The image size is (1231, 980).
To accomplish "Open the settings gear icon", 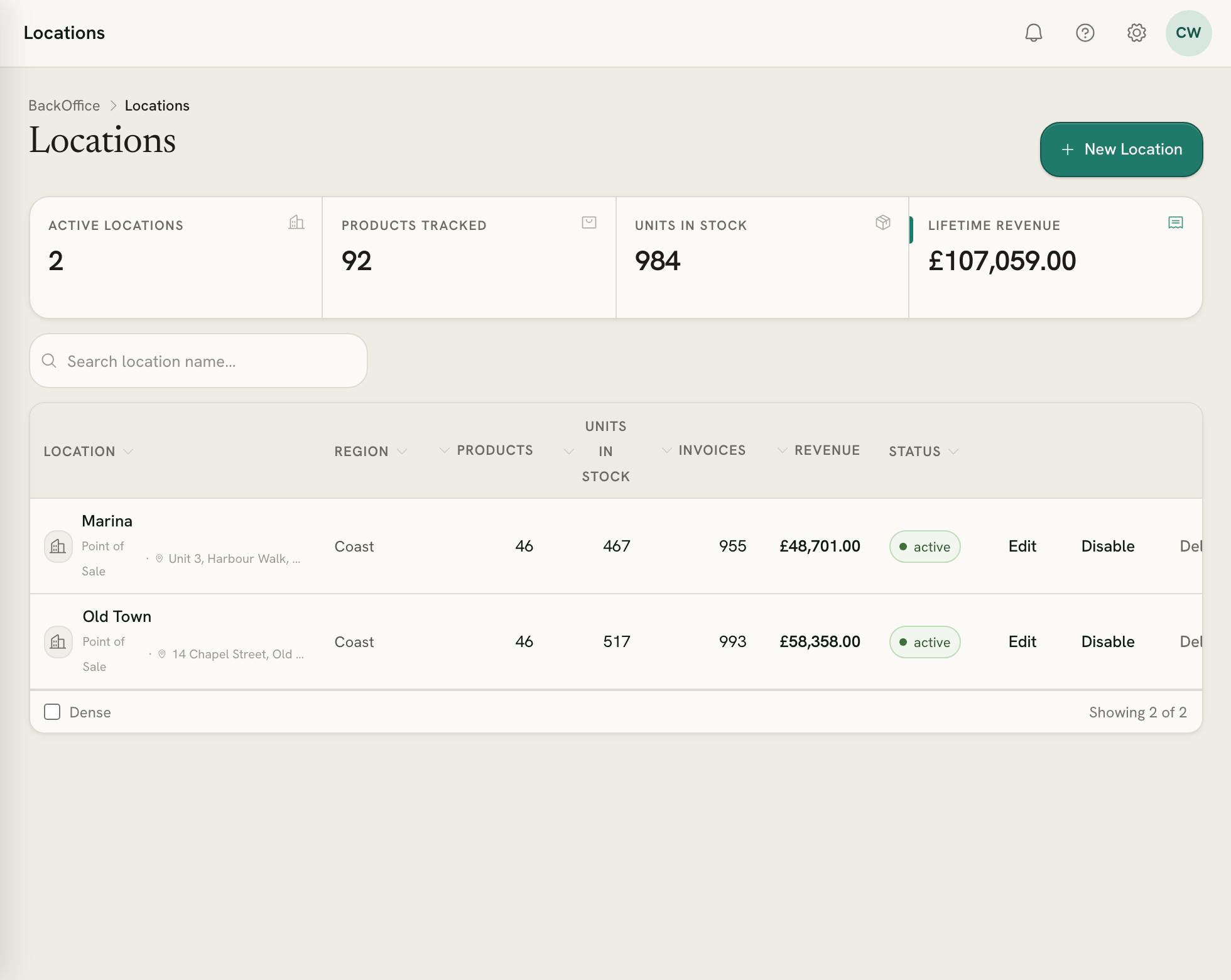I will [x=1137, y=33].
